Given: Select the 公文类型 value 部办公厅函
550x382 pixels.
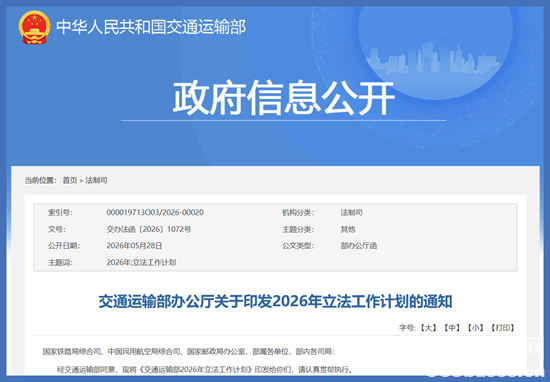Looking at the screenshot, I should [x=358, y=246].
